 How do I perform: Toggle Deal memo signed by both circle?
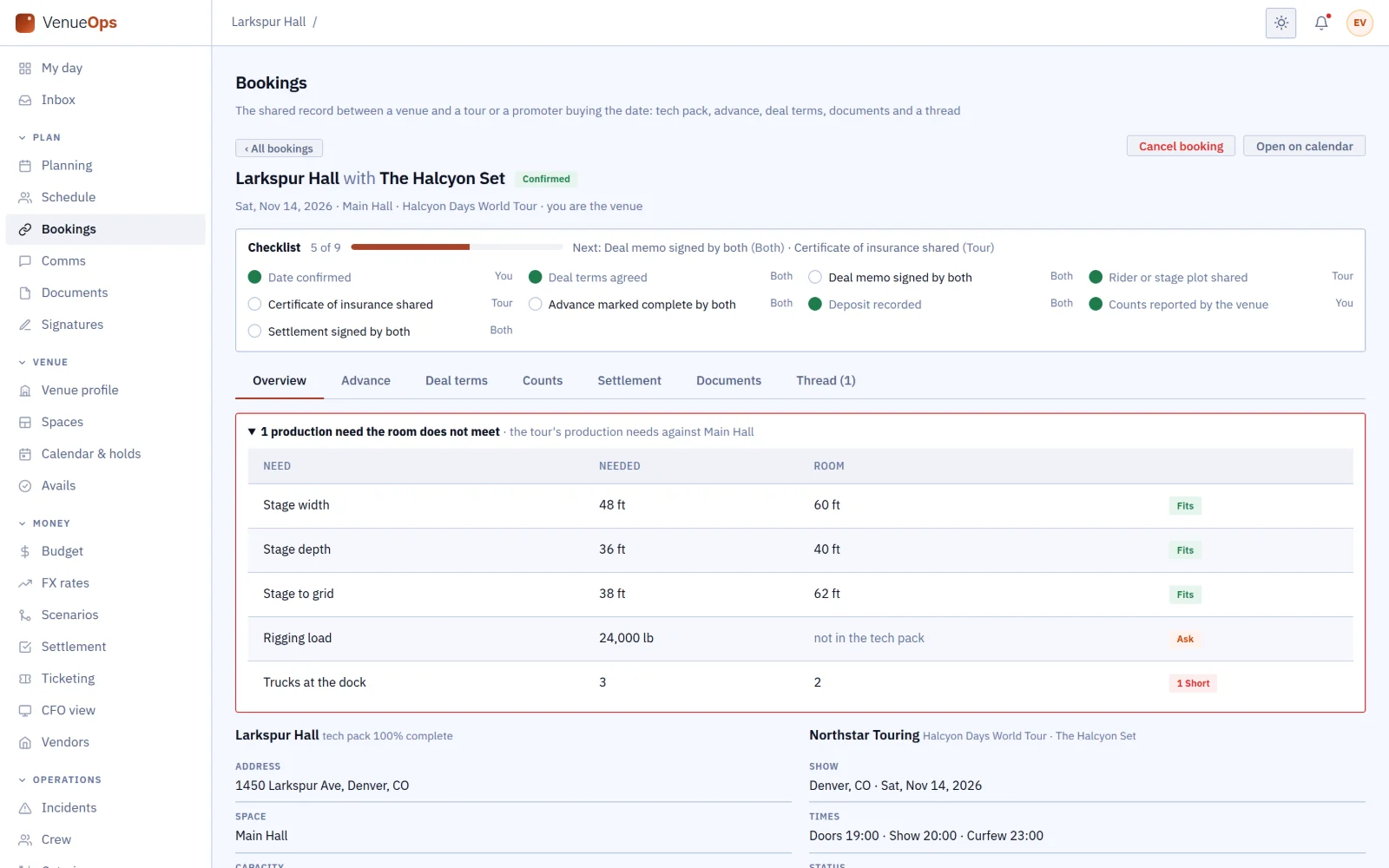coord(815,277)
